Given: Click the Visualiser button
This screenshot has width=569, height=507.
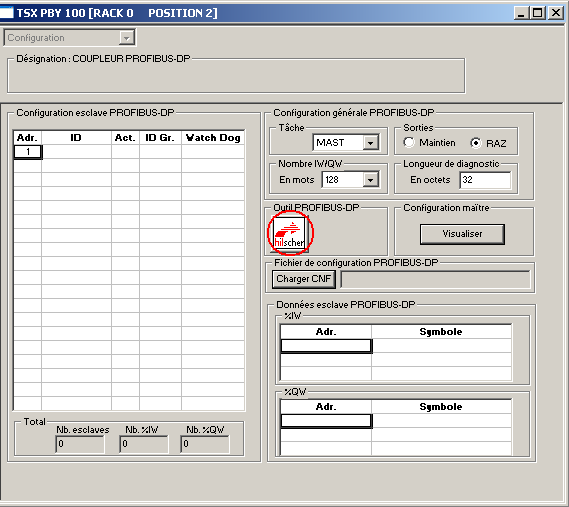Looking at the screenshot, I should tap(462, 234).
